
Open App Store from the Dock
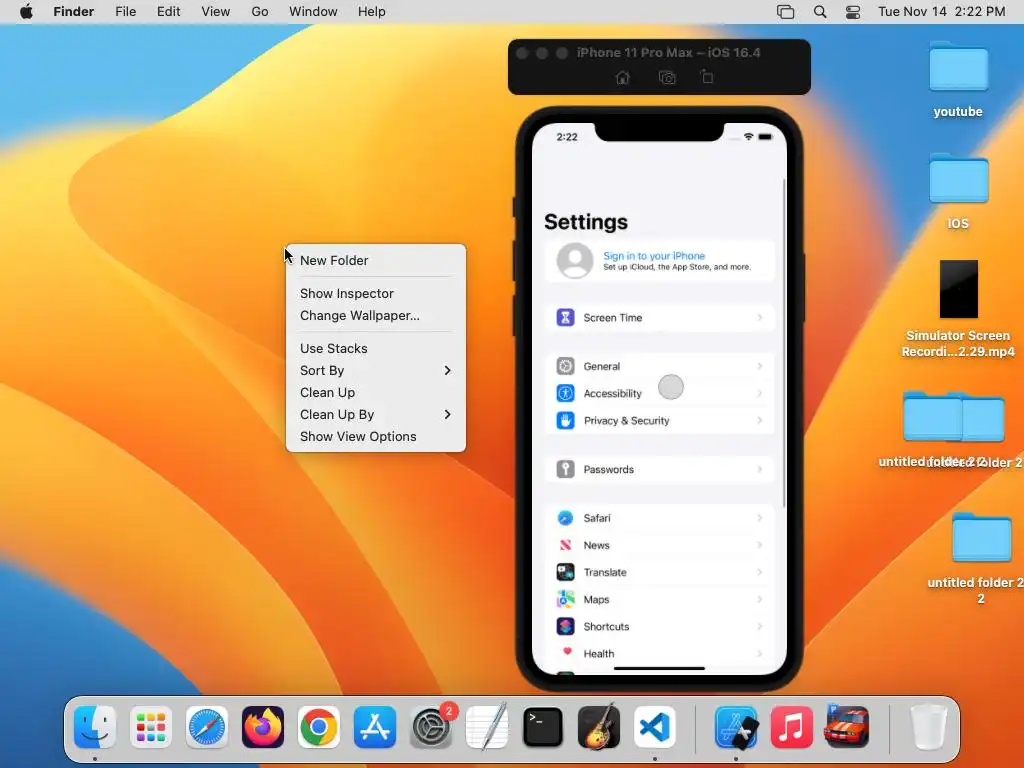(x=375, y=727)
